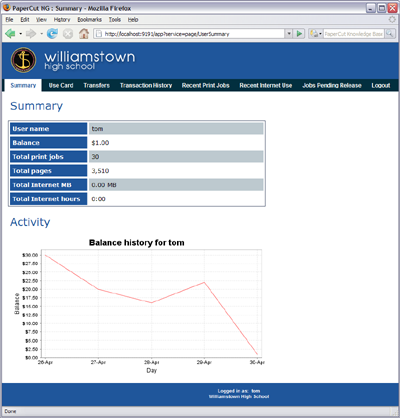Viewport: 400px width, 418px height.
Task: Open the Jobs Pending Release tab
Action: [332, 85]
